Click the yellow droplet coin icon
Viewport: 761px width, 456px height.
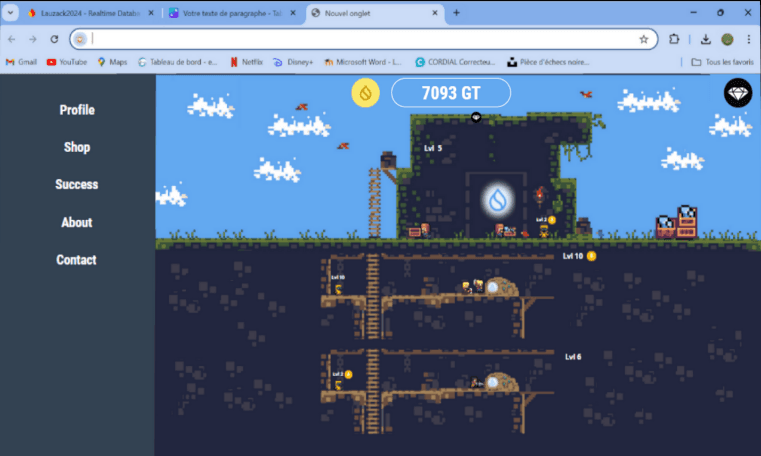[365, 94]
